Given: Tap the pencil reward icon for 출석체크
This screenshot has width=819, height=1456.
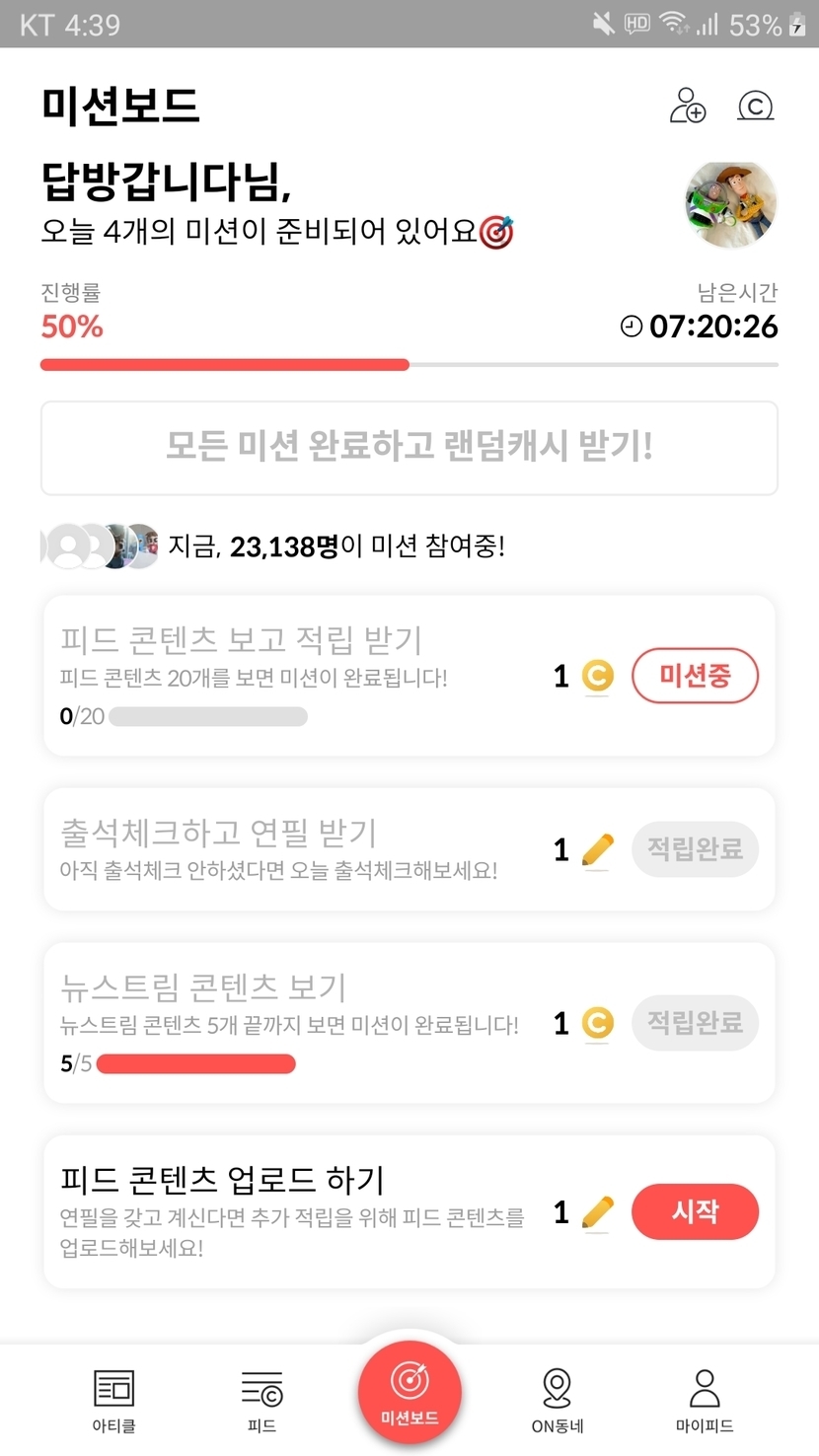Looking at the screenshot, I should tap(597, 849).
